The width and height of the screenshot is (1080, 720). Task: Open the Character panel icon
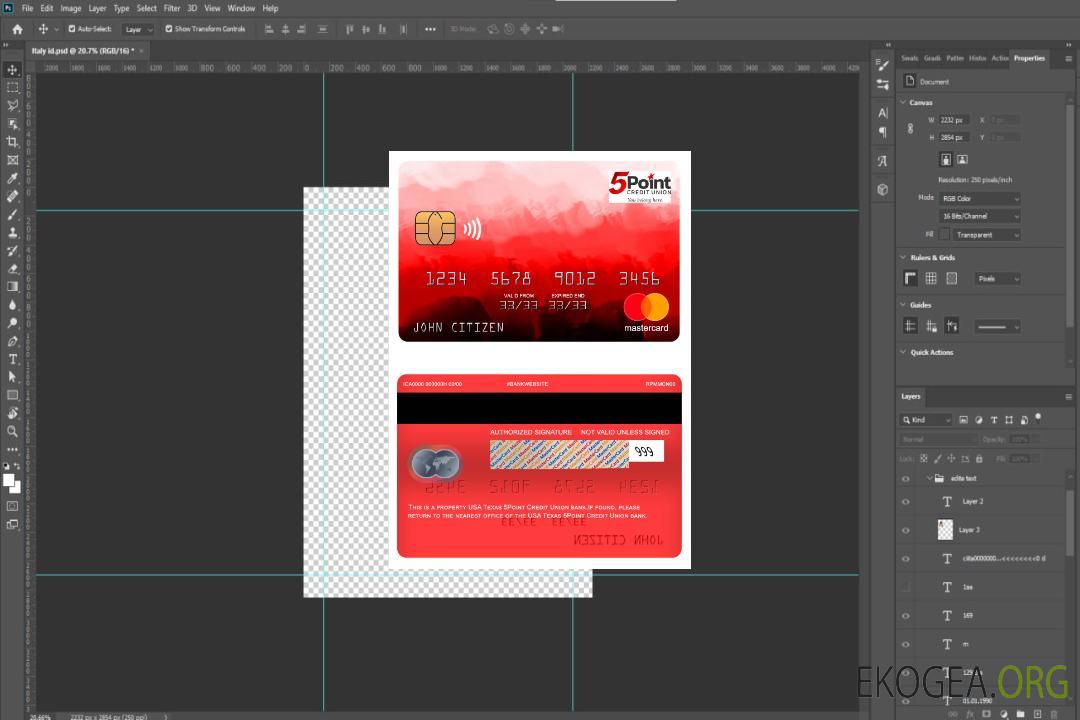[883, 112]
